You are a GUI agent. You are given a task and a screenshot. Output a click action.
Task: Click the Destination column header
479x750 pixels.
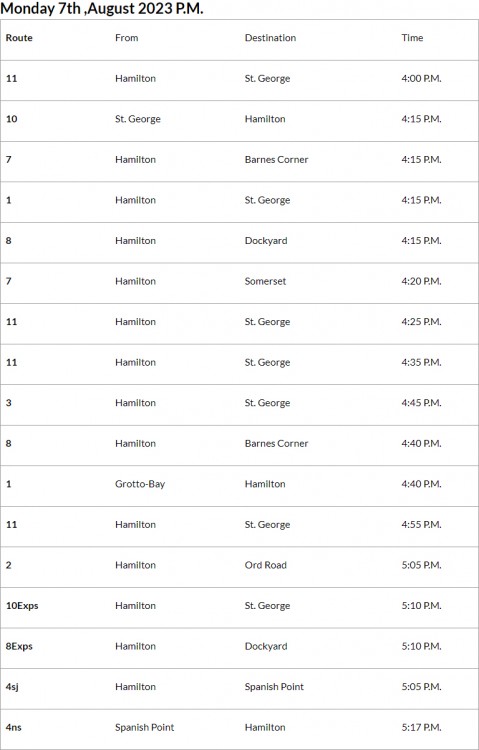[270, 38]
